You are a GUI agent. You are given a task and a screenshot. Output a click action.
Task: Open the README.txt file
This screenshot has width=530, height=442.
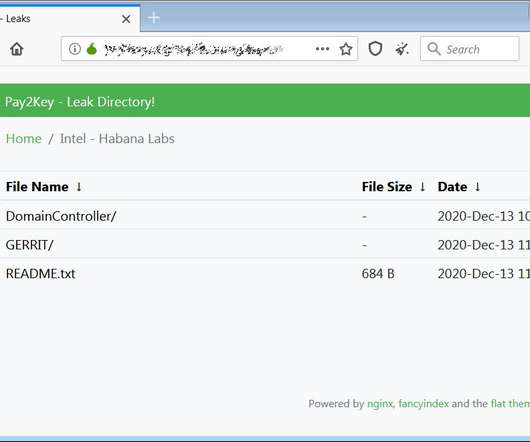[x=41, y=274]
